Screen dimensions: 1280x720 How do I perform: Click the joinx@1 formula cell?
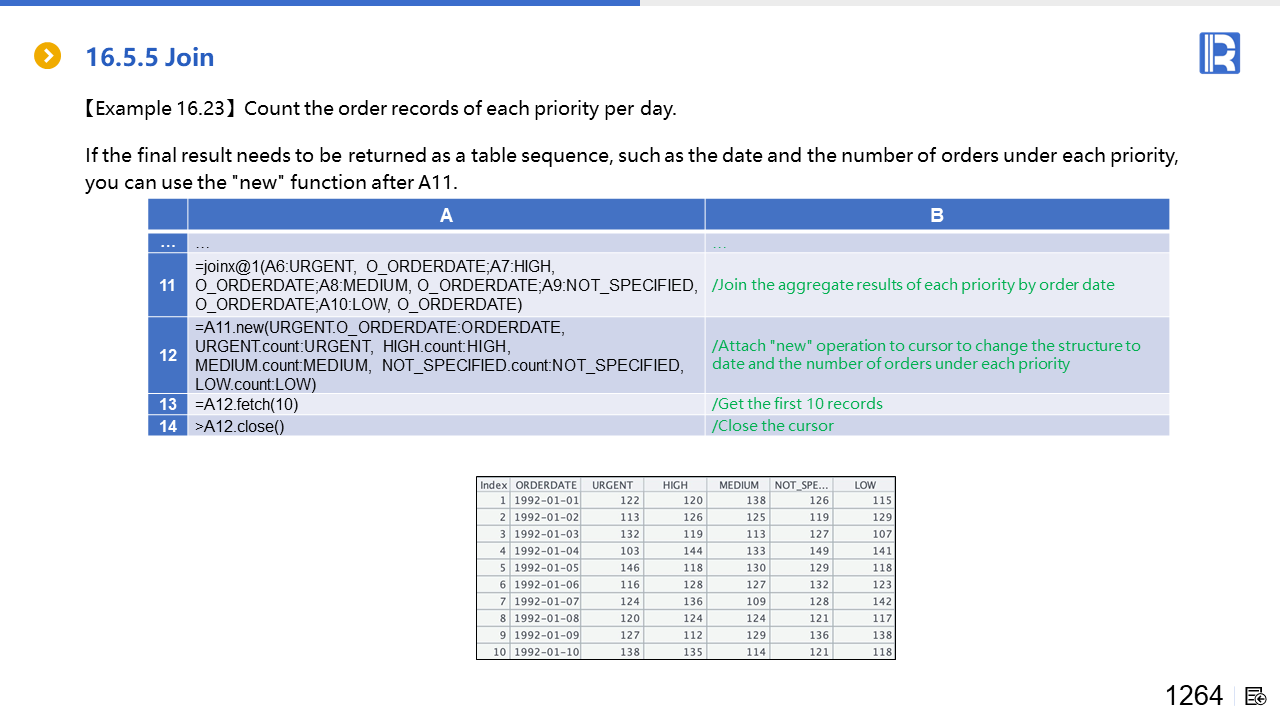[446, 285]
